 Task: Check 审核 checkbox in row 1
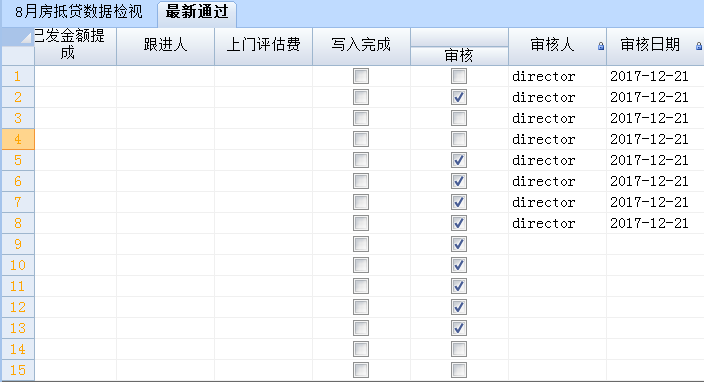coord(459,76)
